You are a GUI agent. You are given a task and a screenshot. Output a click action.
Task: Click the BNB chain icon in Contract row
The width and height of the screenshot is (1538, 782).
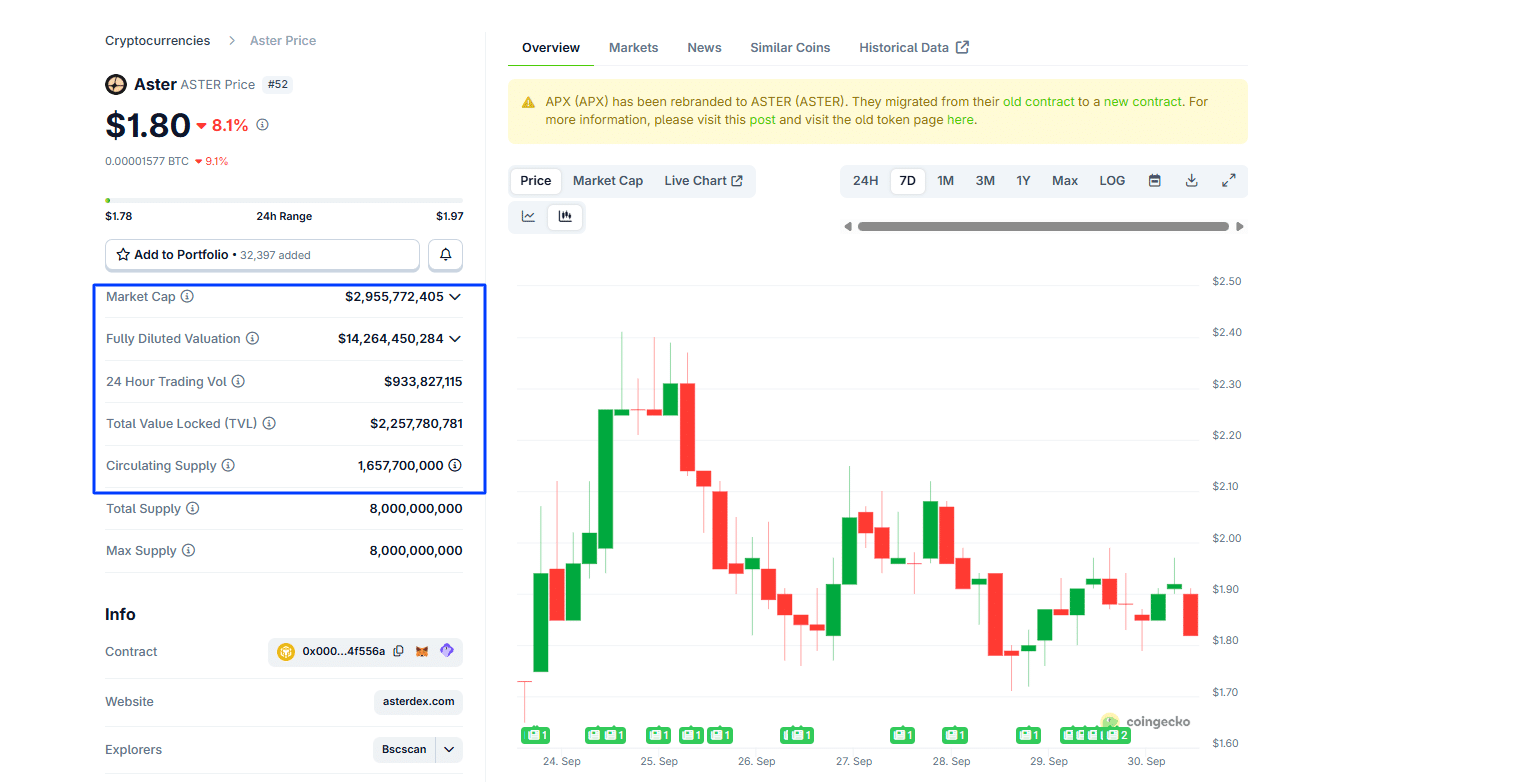(286, 652)
